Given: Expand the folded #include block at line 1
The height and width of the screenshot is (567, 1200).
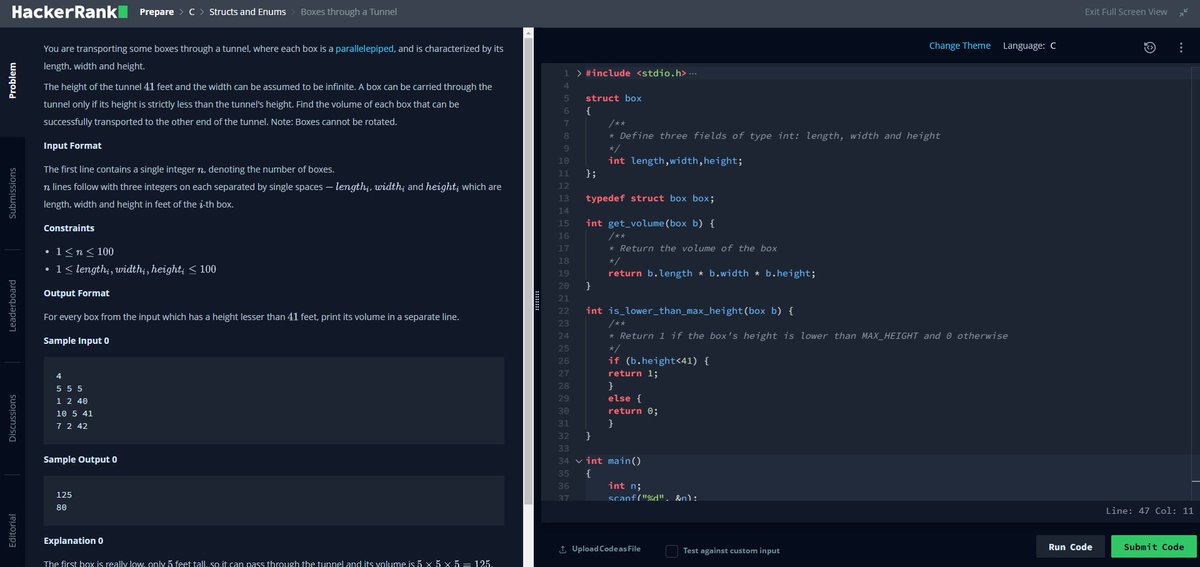Looking at the screenshot, I should coord(578,74).
